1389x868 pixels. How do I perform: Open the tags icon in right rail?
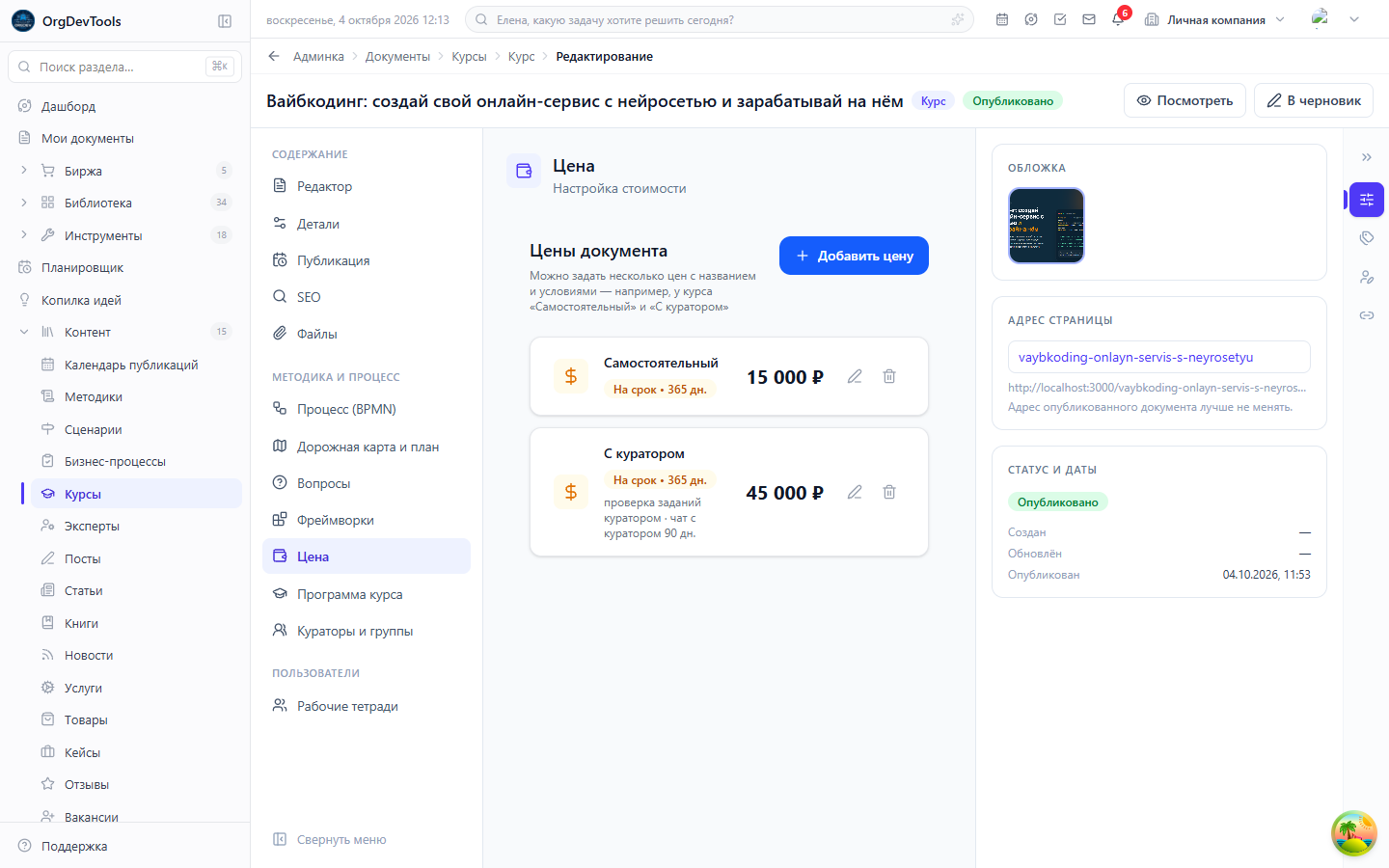(1367, 238)
